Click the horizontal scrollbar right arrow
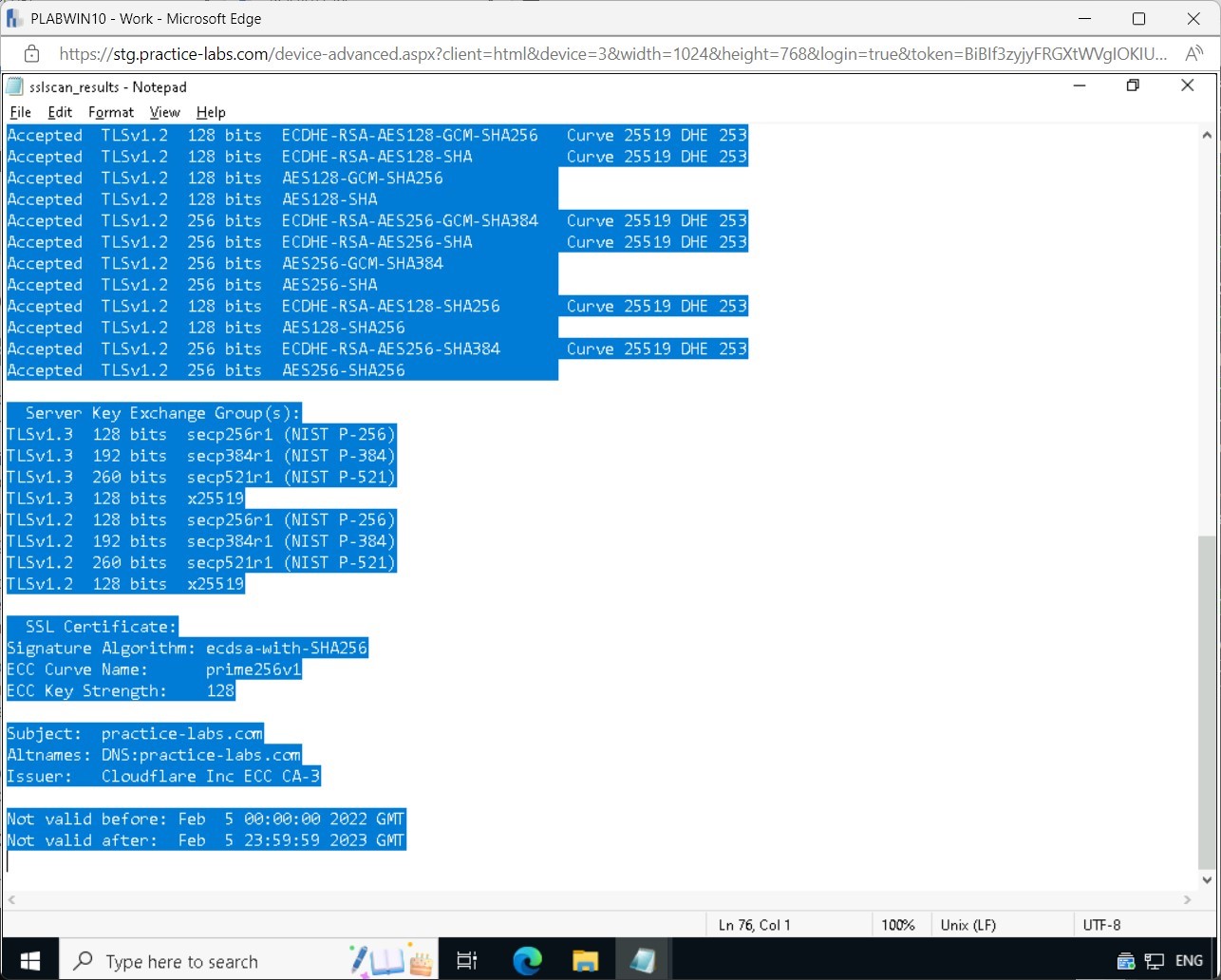The width and height of the screenshot is (1221, 980). pyautogui.click(x=1187, y=899)
